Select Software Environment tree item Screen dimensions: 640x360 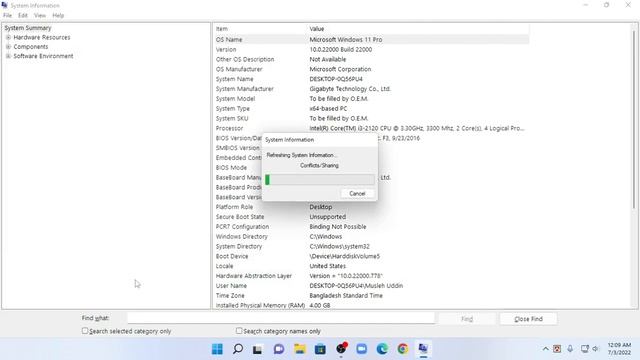coord(43,56)
